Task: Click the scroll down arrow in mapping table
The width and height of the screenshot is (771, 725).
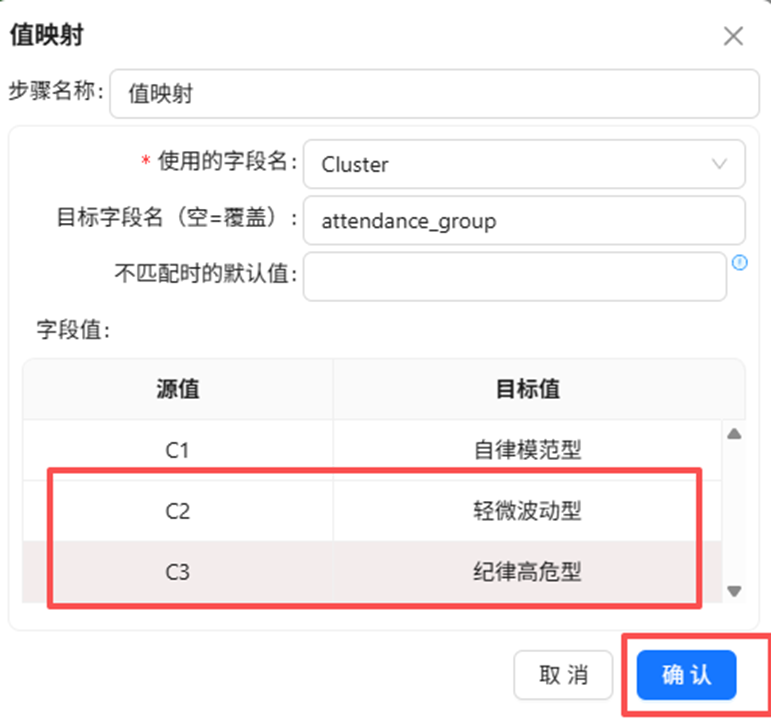Action: 734,591
